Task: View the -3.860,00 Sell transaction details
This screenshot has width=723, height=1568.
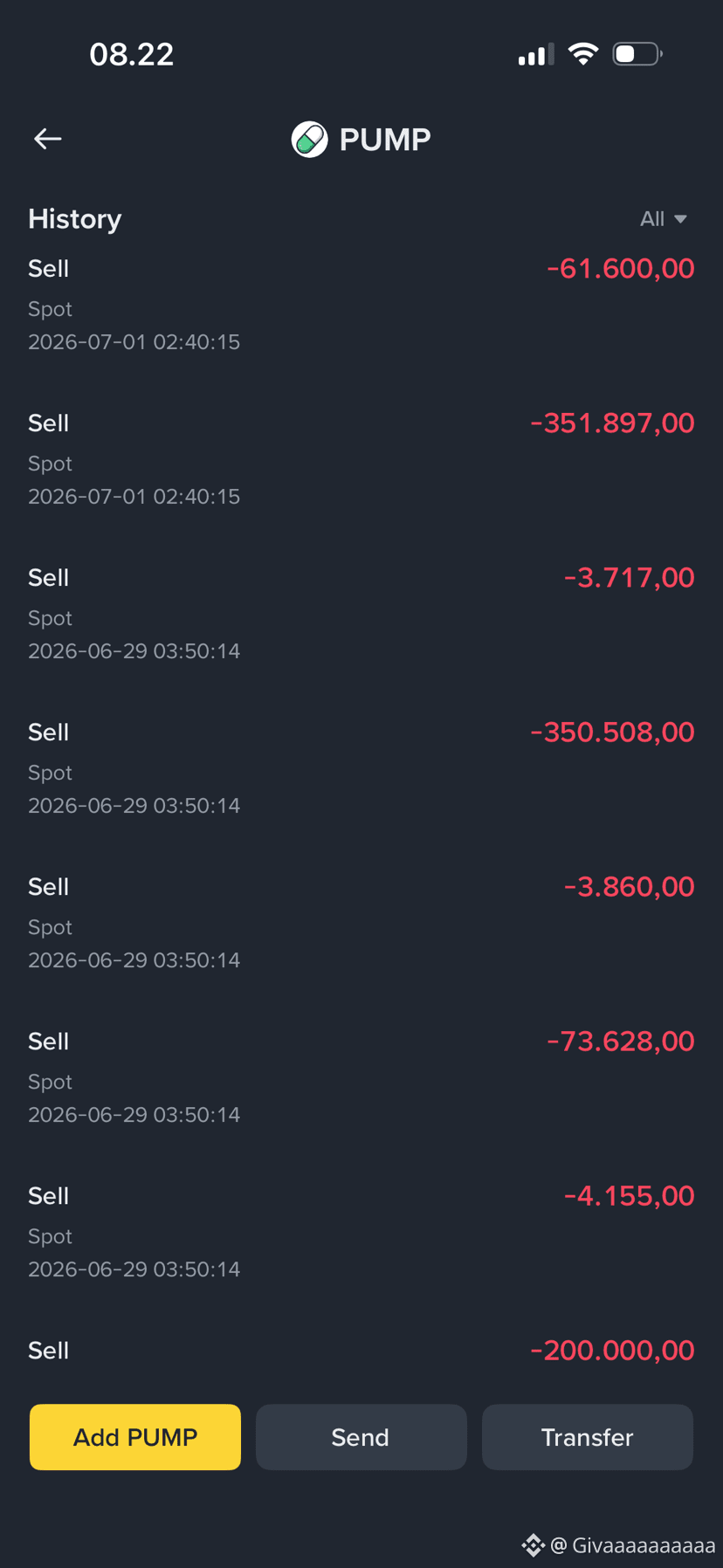Action: pos(361,923)
